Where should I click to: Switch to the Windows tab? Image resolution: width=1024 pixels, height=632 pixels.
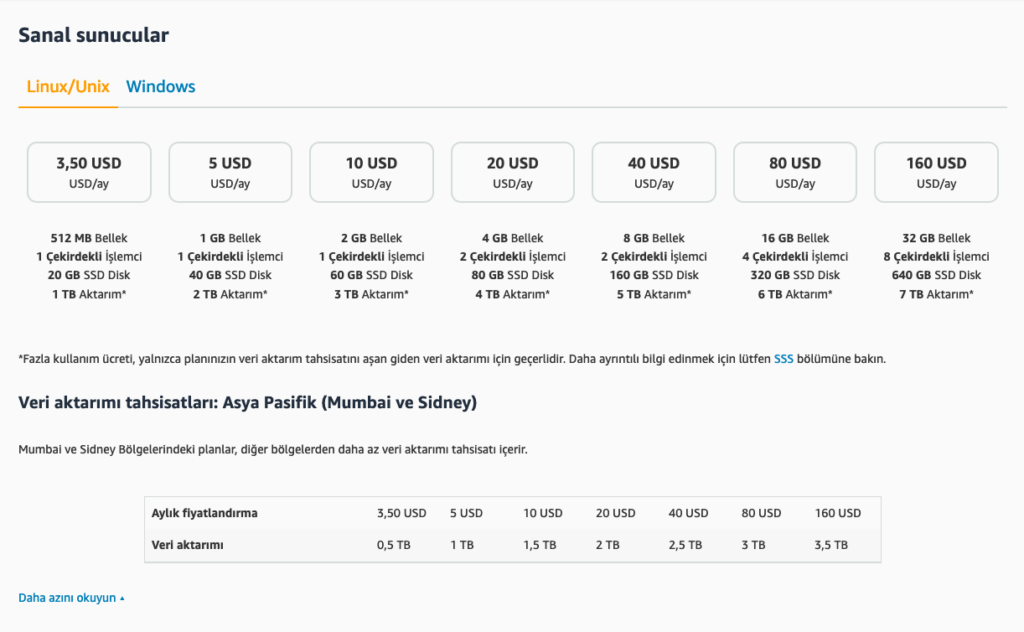click(161, 87)
